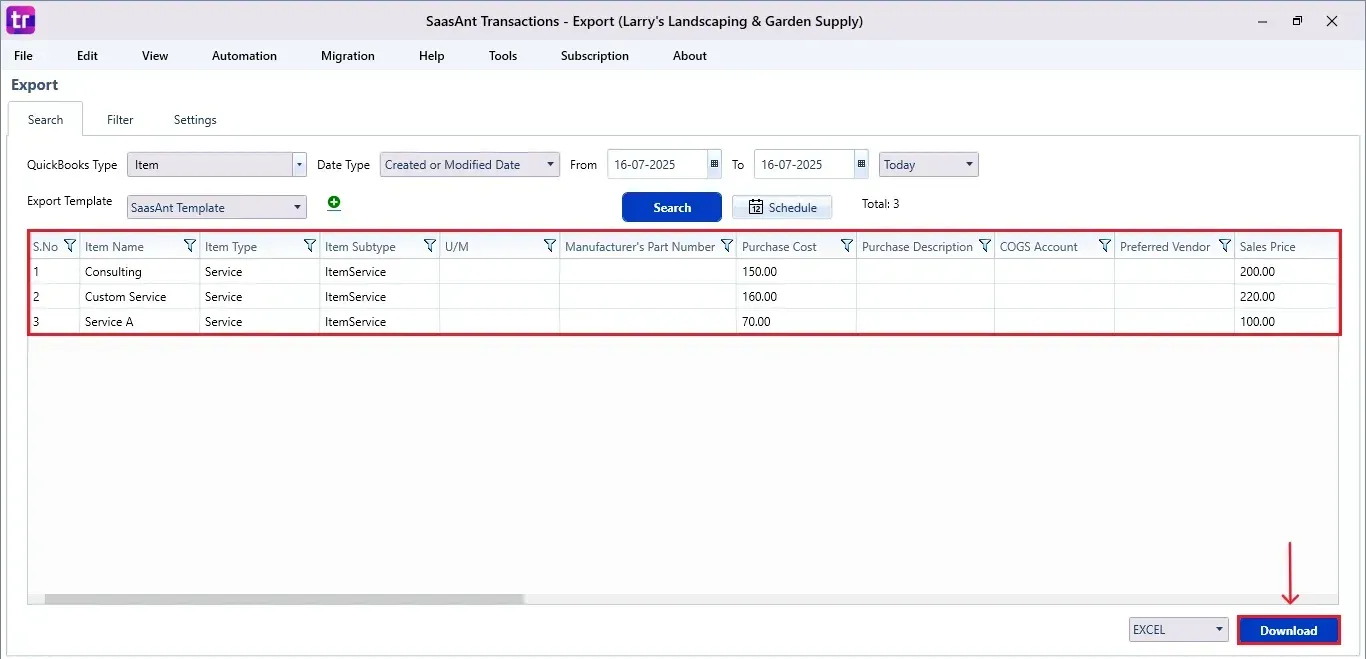Screen dimensions: 1366x659
Task: Minimize the SaasAnt Transactions window
Action: coord(1262,20)
